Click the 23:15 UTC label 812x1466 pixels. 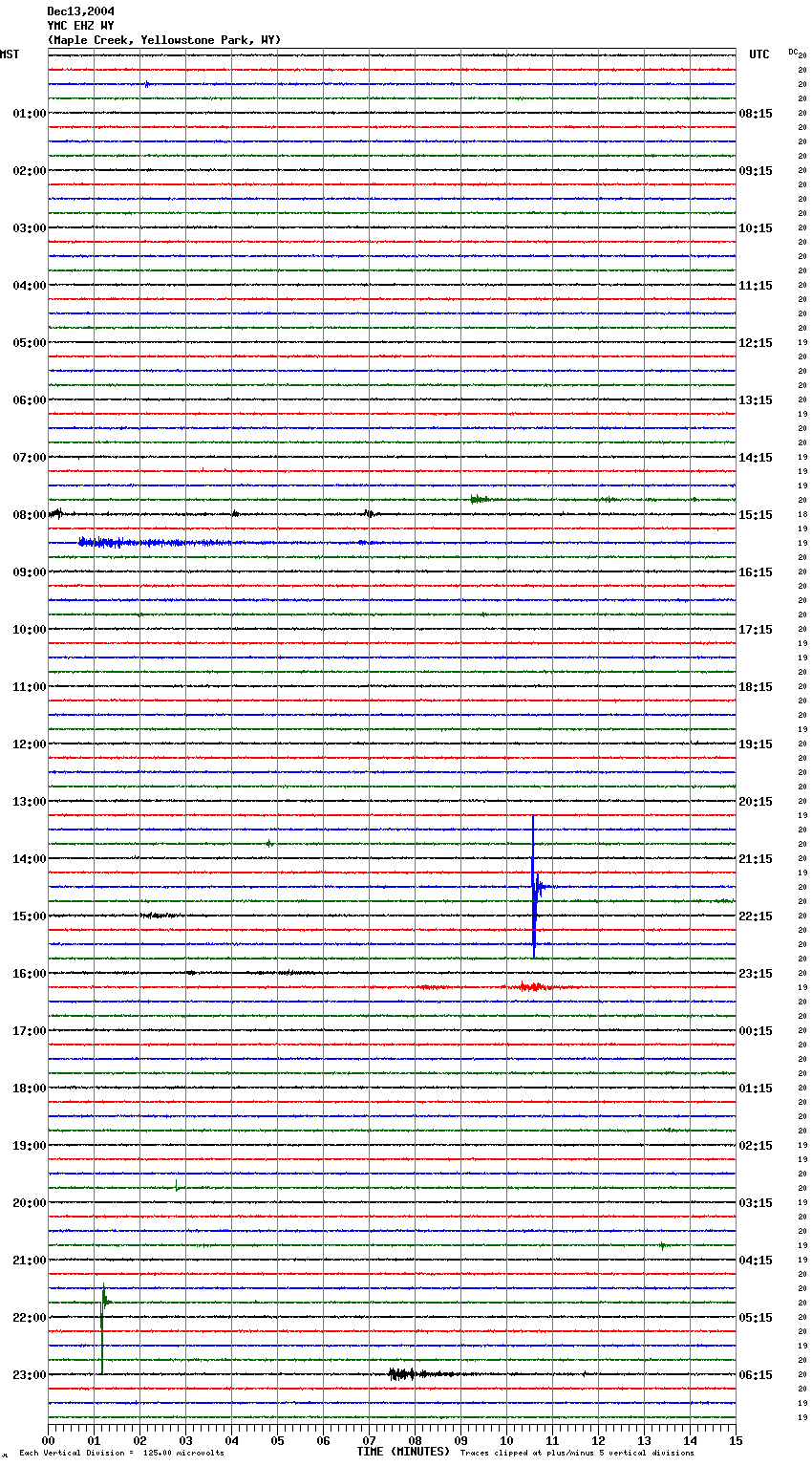pyautogui.click(x=756, y=974)
